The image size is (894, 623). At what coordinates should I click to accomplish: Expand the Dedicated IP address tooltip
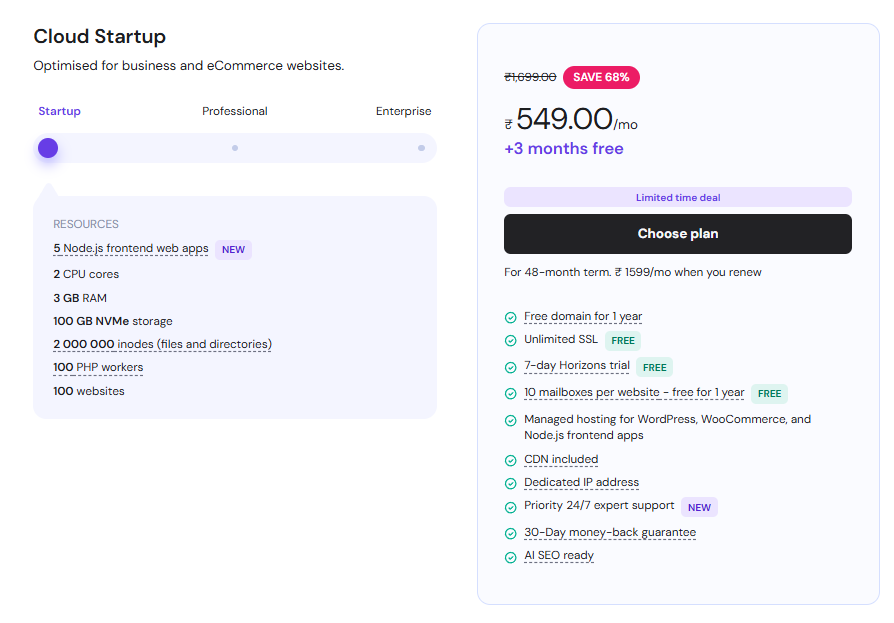click(x=581, y=482)
